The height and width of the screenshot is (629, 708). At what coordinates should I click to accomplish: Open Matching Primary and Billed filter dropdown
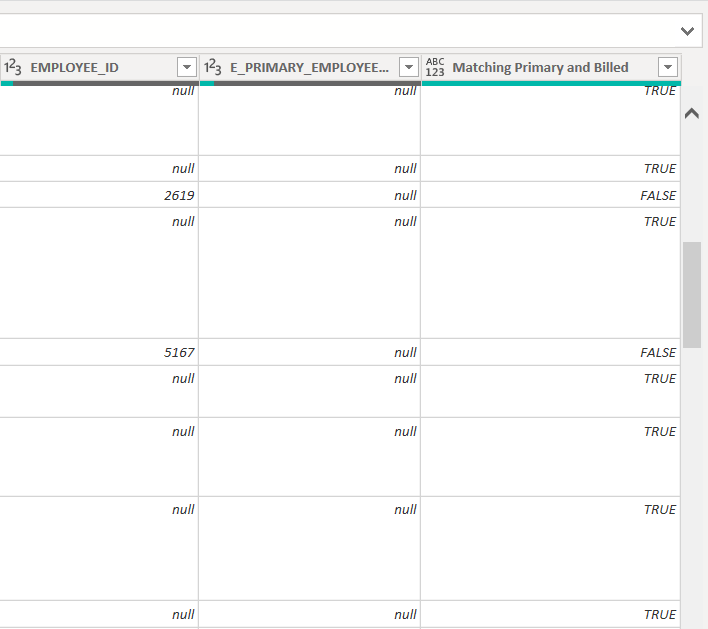click(x=668, y=67)
